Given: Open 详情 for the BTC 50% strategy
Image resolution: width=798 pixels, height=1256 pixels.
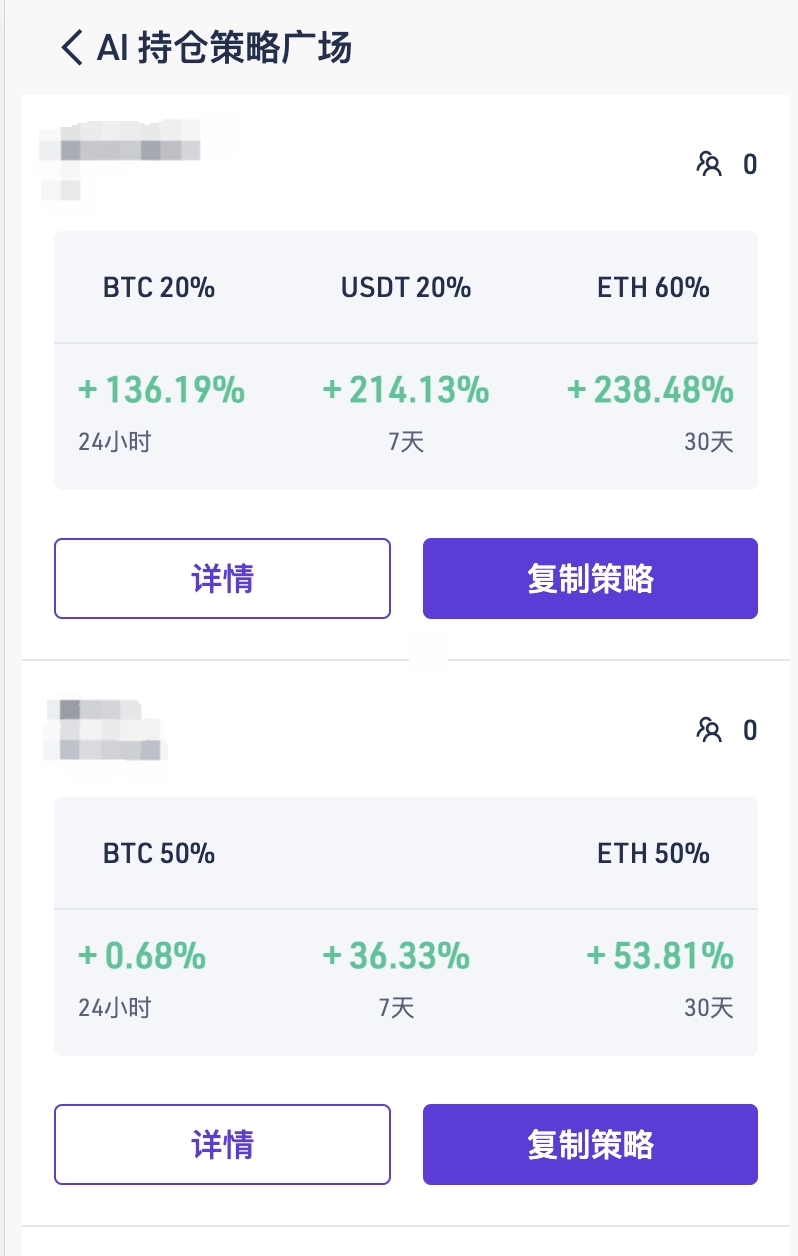Looking at the screenshot, I should pyautogui.click(x=222, y=1144).
